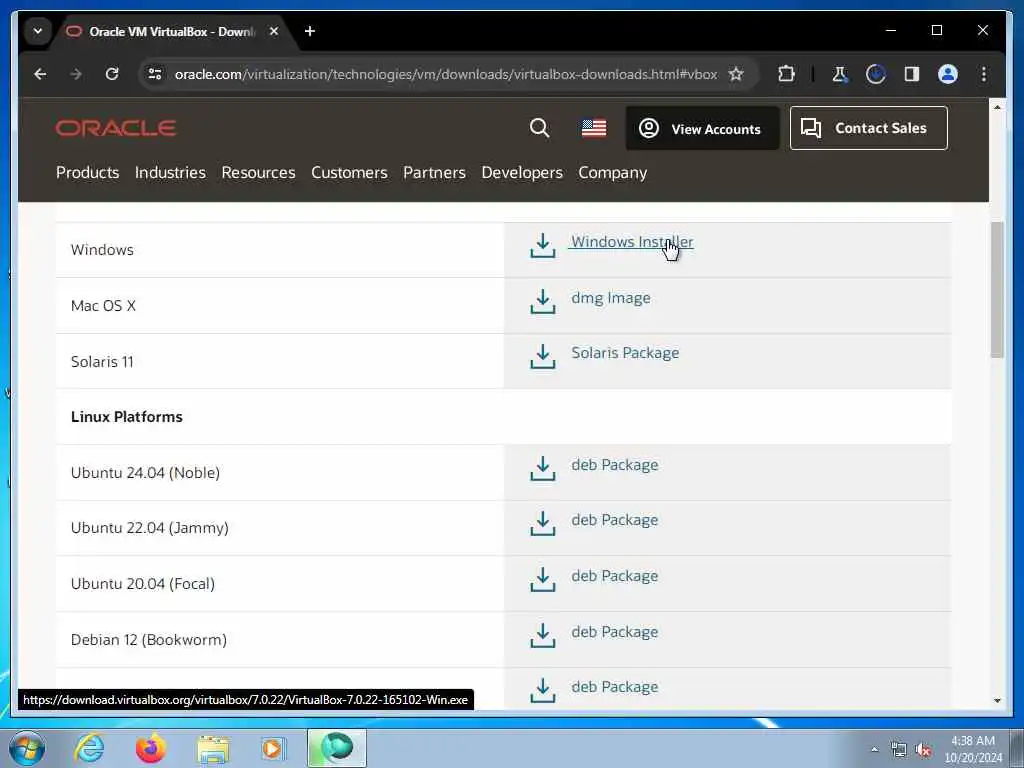
Task: Open the Partners menu
Action: [x=434, y=172]
